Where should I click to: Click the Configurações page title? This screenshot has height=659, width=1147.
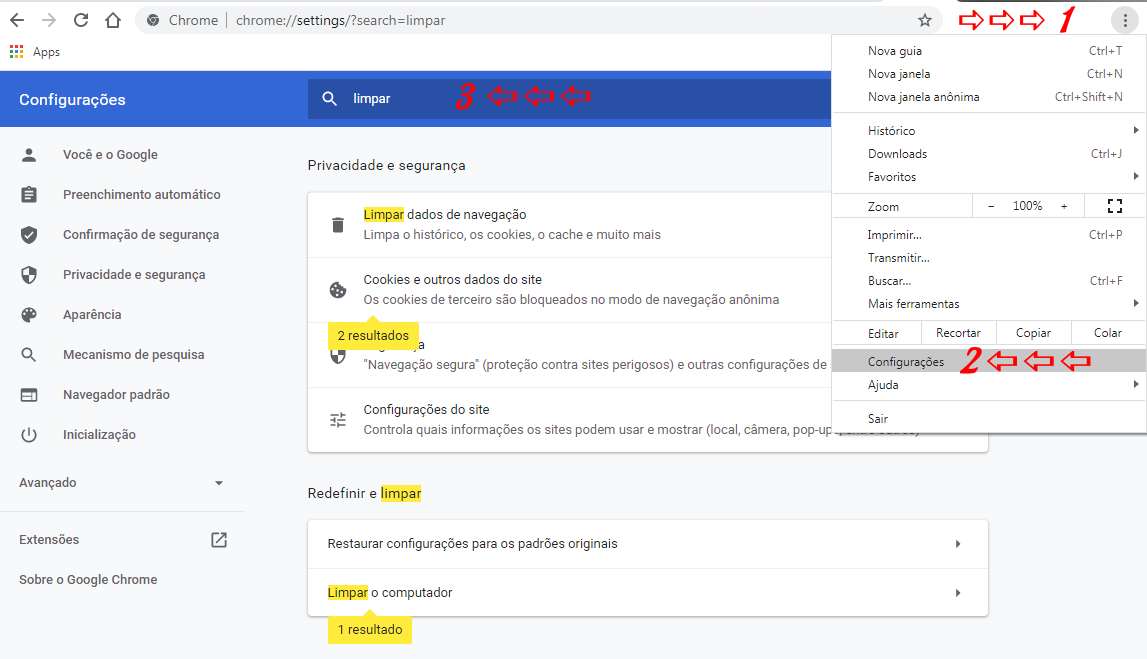tap(72, 99)
